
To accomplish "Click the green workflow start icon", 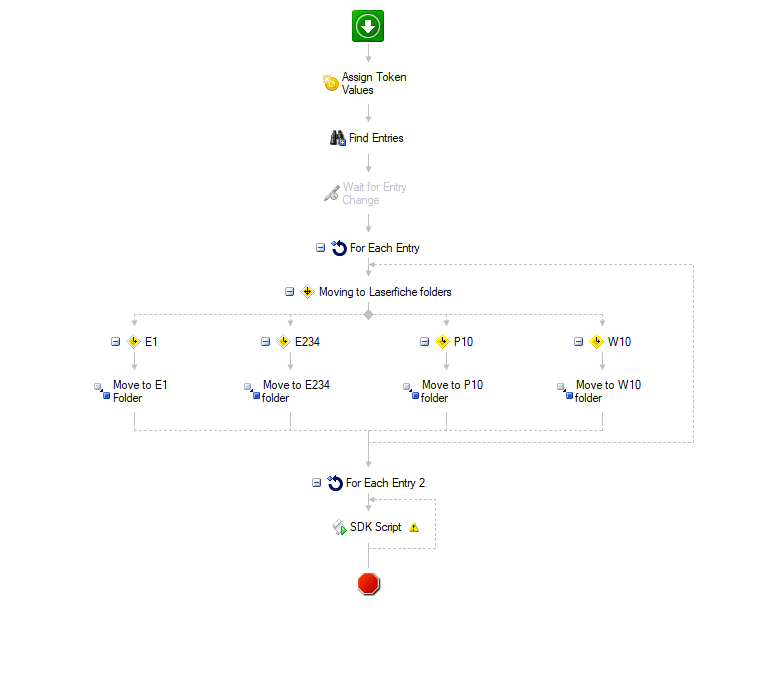I will (x=368, y=25).
